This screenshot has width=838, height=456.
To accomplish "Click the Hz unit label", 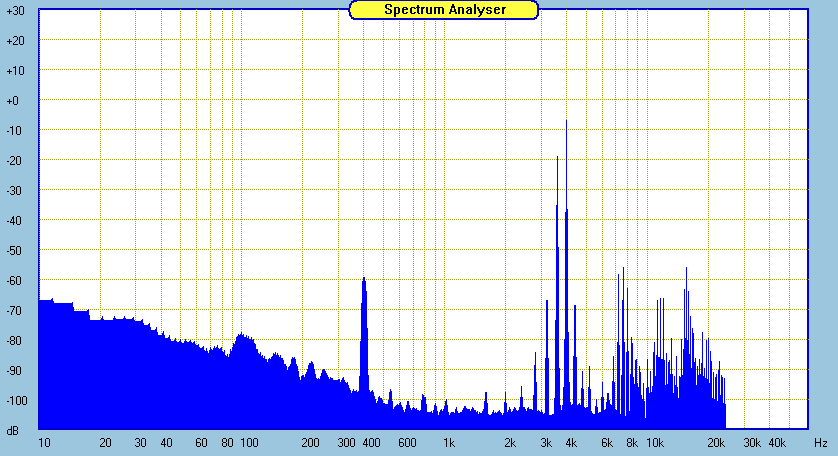I will 821,443.
